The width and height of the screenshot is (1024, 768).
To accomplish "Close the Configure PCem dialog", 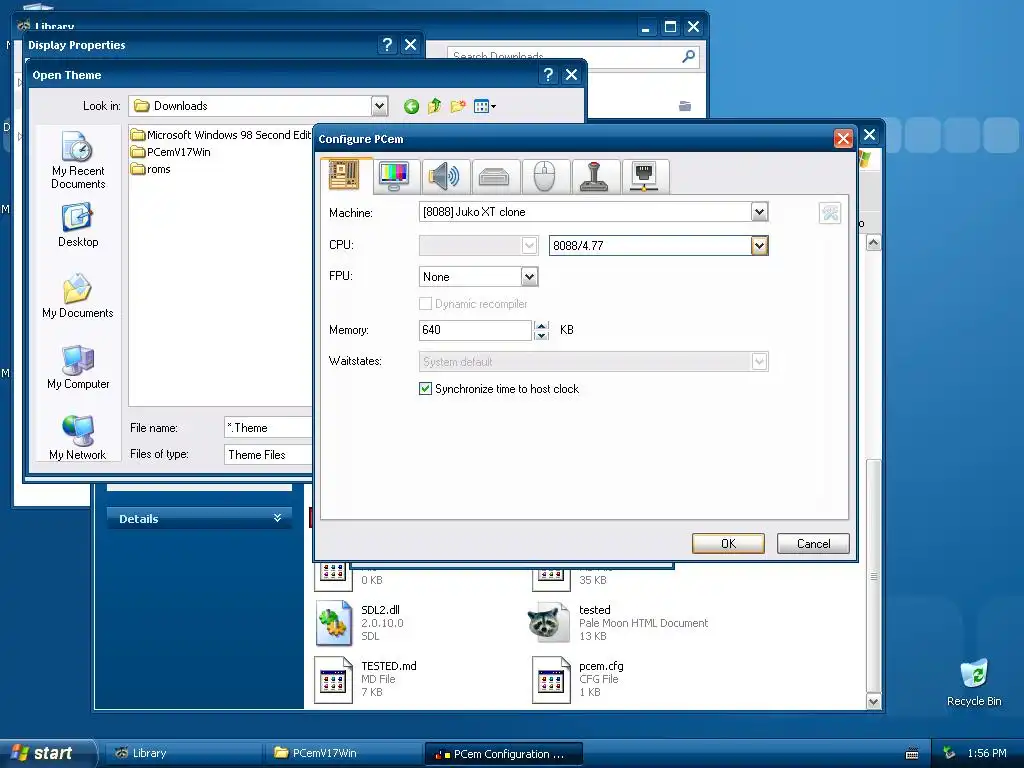I will [x=842, y=138].
